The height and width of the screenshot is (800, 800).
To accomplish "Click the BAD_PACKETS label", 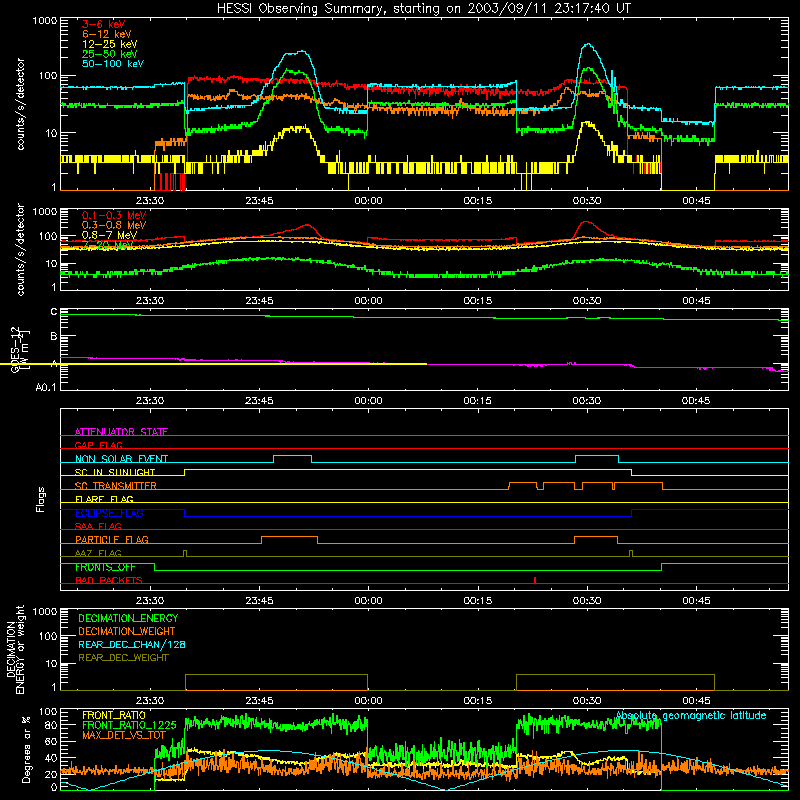I will click(109, 580).
